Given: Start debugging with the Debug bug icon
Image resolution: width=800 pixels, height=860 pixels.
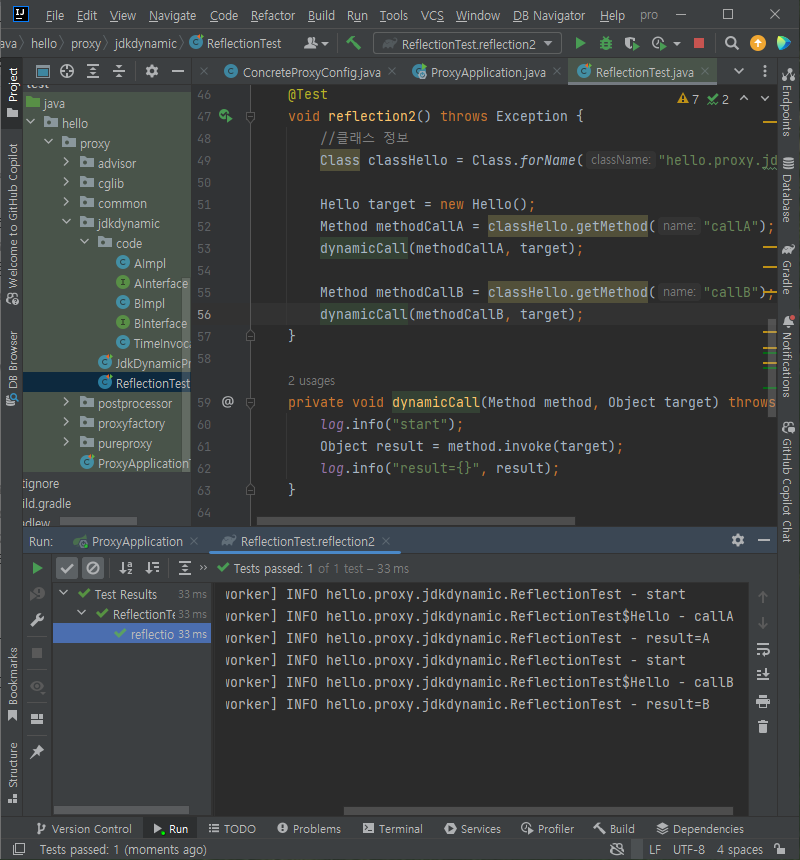Looking at the screenshot, I should 606,44.
